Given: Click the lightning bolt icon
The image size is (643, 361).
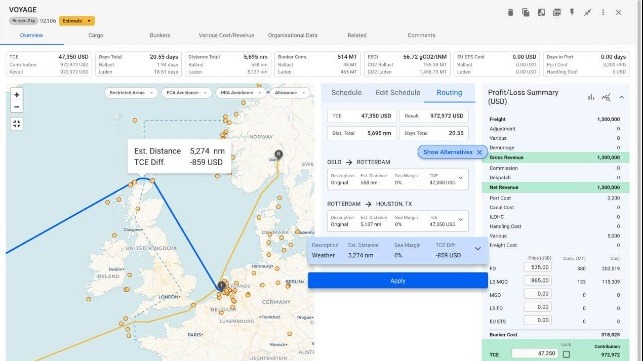Looking at the screenshot, I should (x=572, y=12).
